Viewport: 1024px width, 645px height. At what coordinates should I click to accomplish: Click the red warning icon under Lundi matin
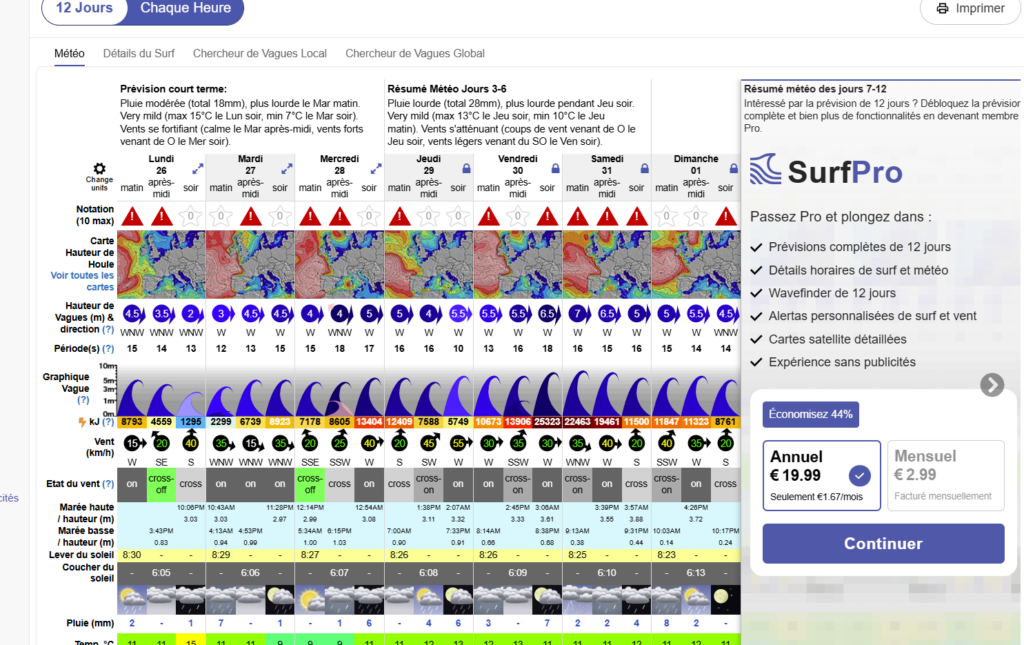click(x=132, y=217)
